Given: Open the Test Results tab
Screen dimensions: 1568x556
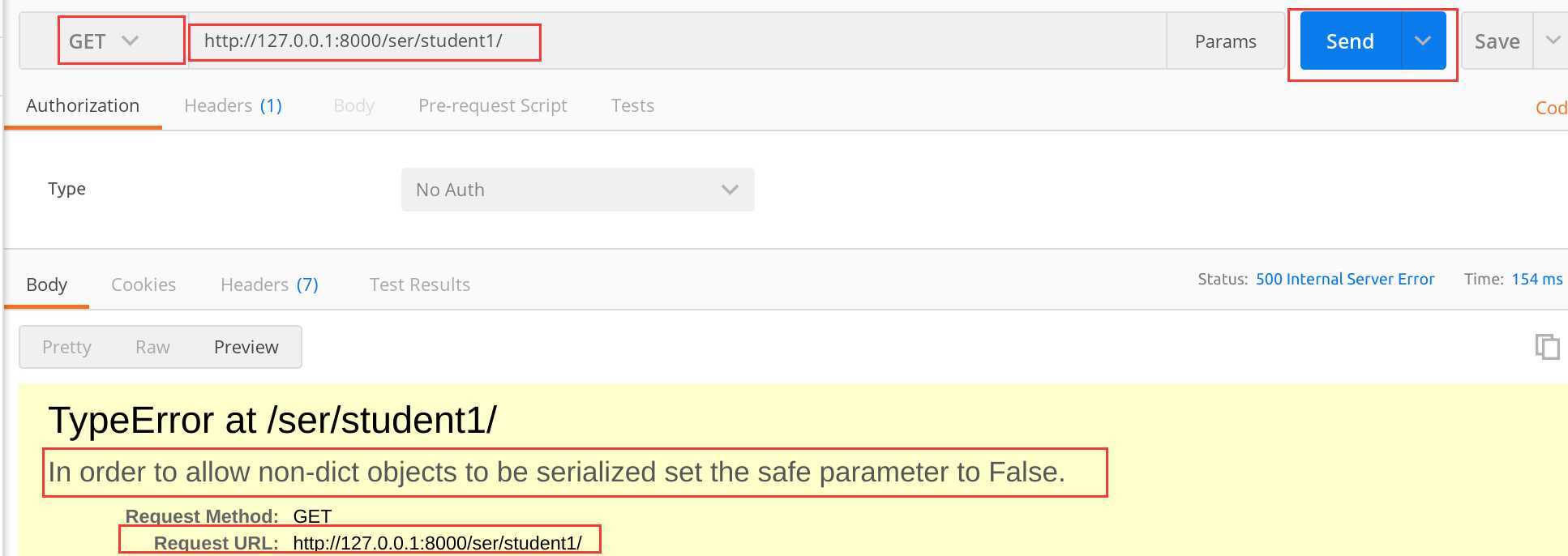Looking at the screenshot, I should click(x=419, y=284).
